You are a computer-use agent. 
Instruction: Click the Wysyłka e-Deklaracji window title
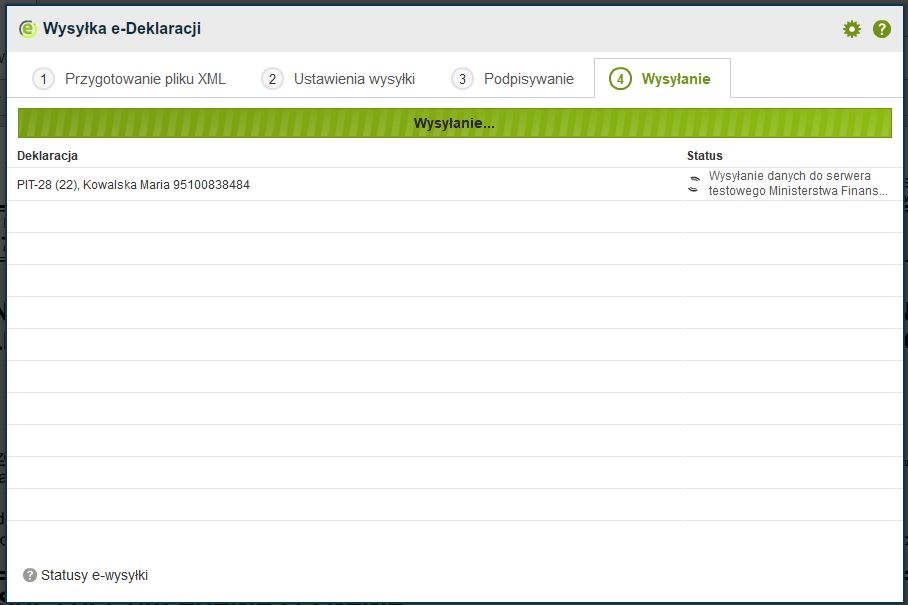pos(122,29)
